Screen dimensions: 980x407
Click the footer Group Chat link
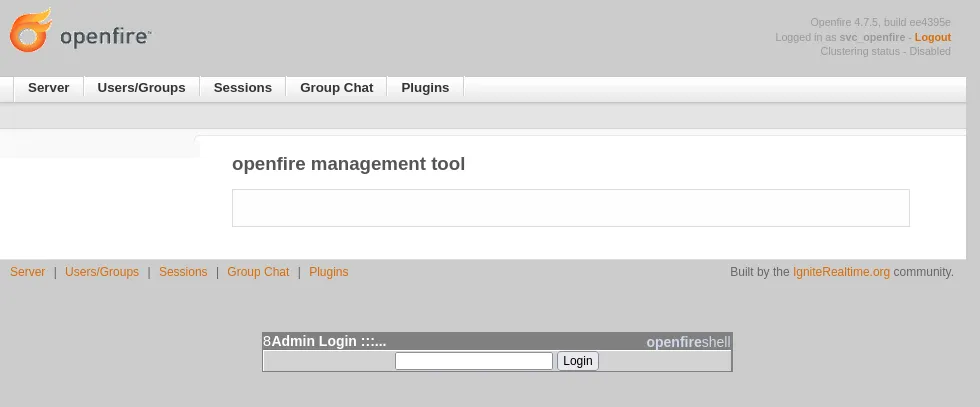(258, 272)
